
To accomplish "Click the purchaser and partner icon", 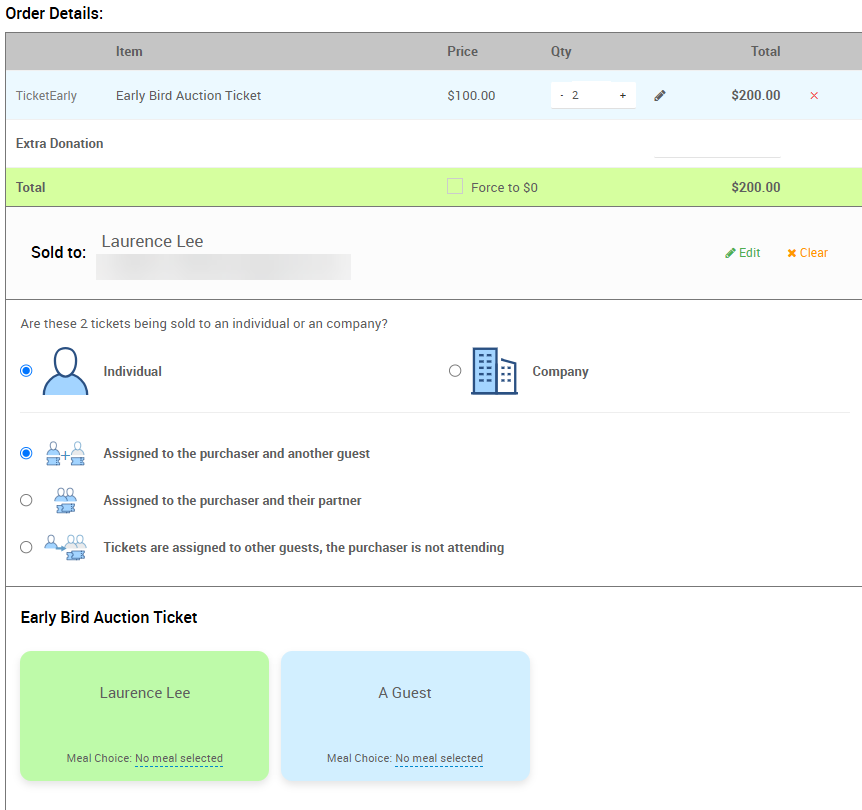I will point(65,500).
